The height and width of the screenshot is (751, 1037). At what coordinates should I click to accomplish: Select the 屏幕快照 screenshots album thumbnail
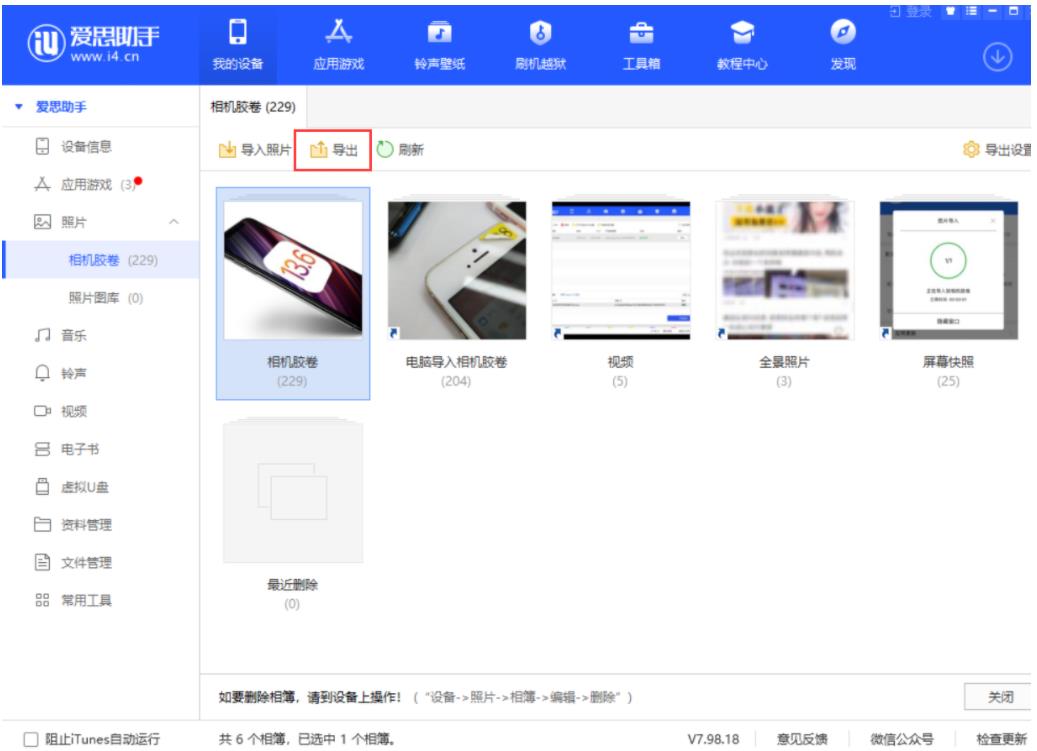click(947, 270)
